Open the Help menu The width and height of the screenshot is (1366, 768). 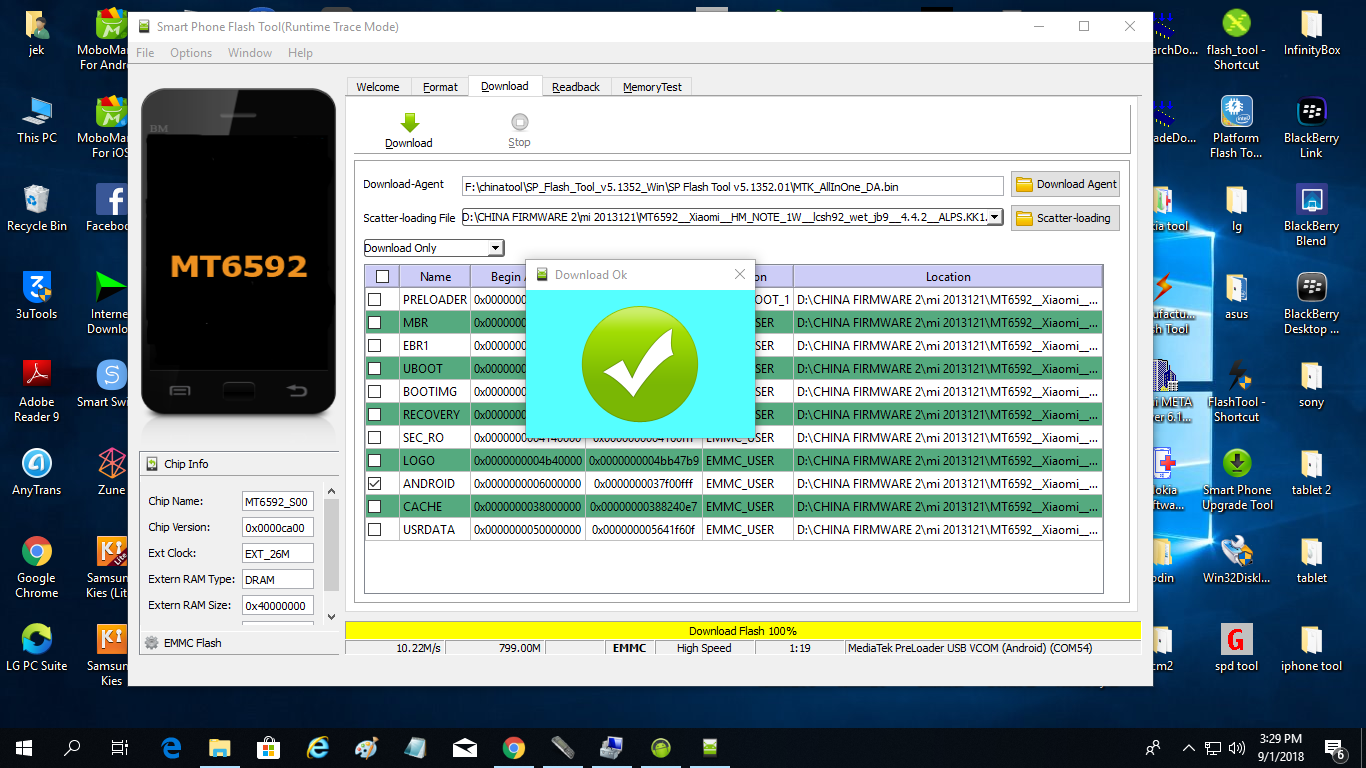tap(300, 53)
